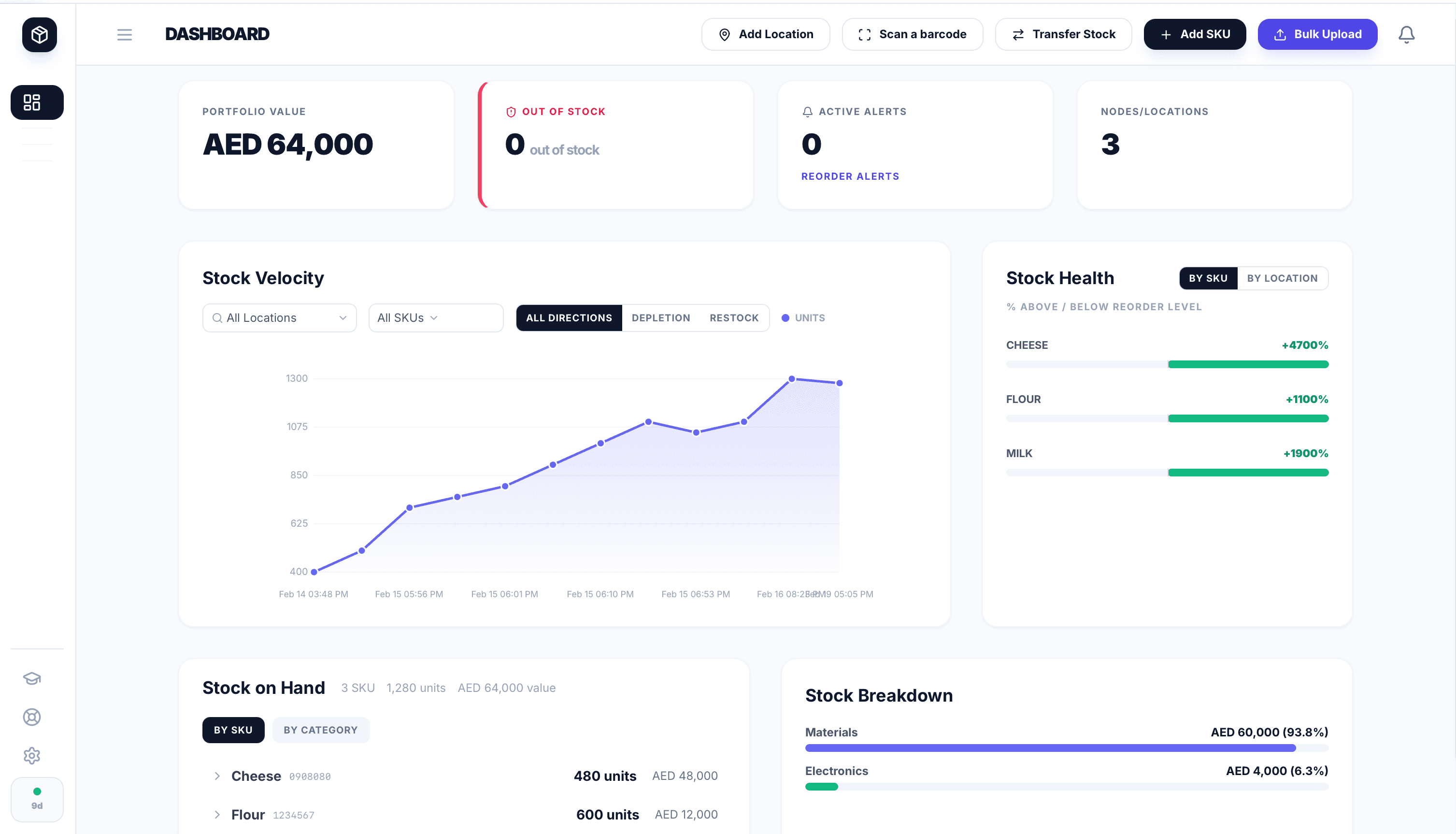This screenshot has height=834, width=1456.
Task: Click the support lifebuoy icon in sidebar
Action: [31, 717]
